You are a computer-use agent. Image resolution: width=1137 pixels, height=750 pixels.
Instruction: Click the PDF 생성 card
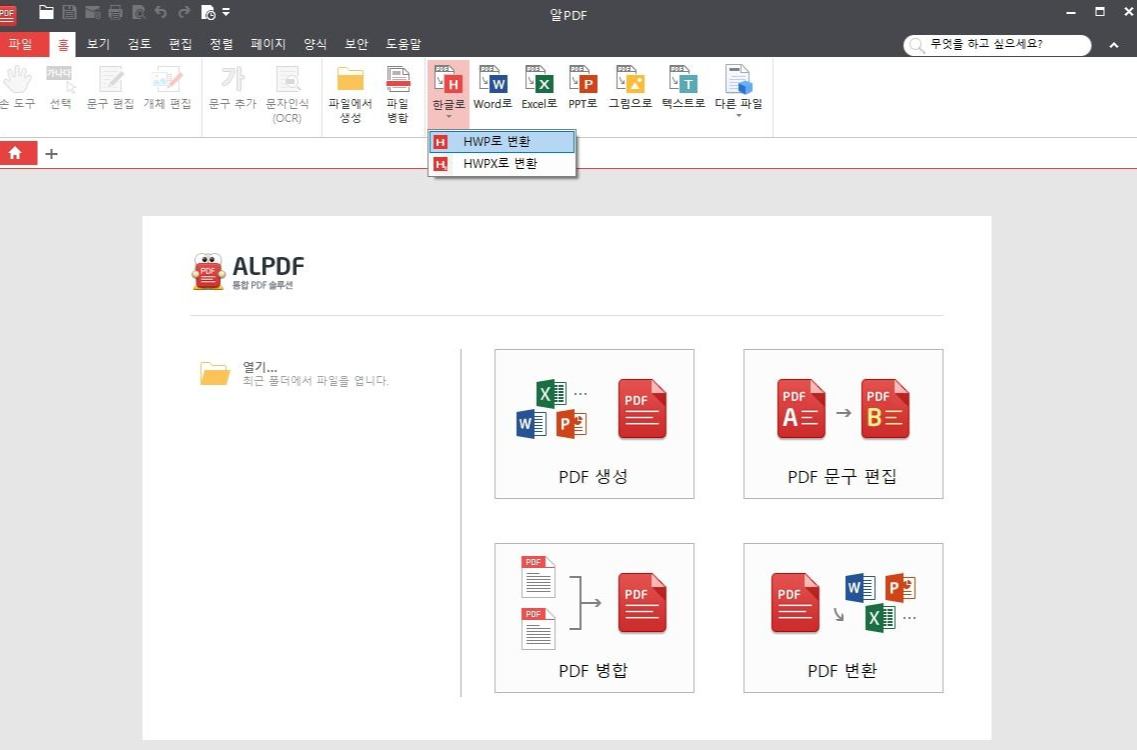point(594,424)
